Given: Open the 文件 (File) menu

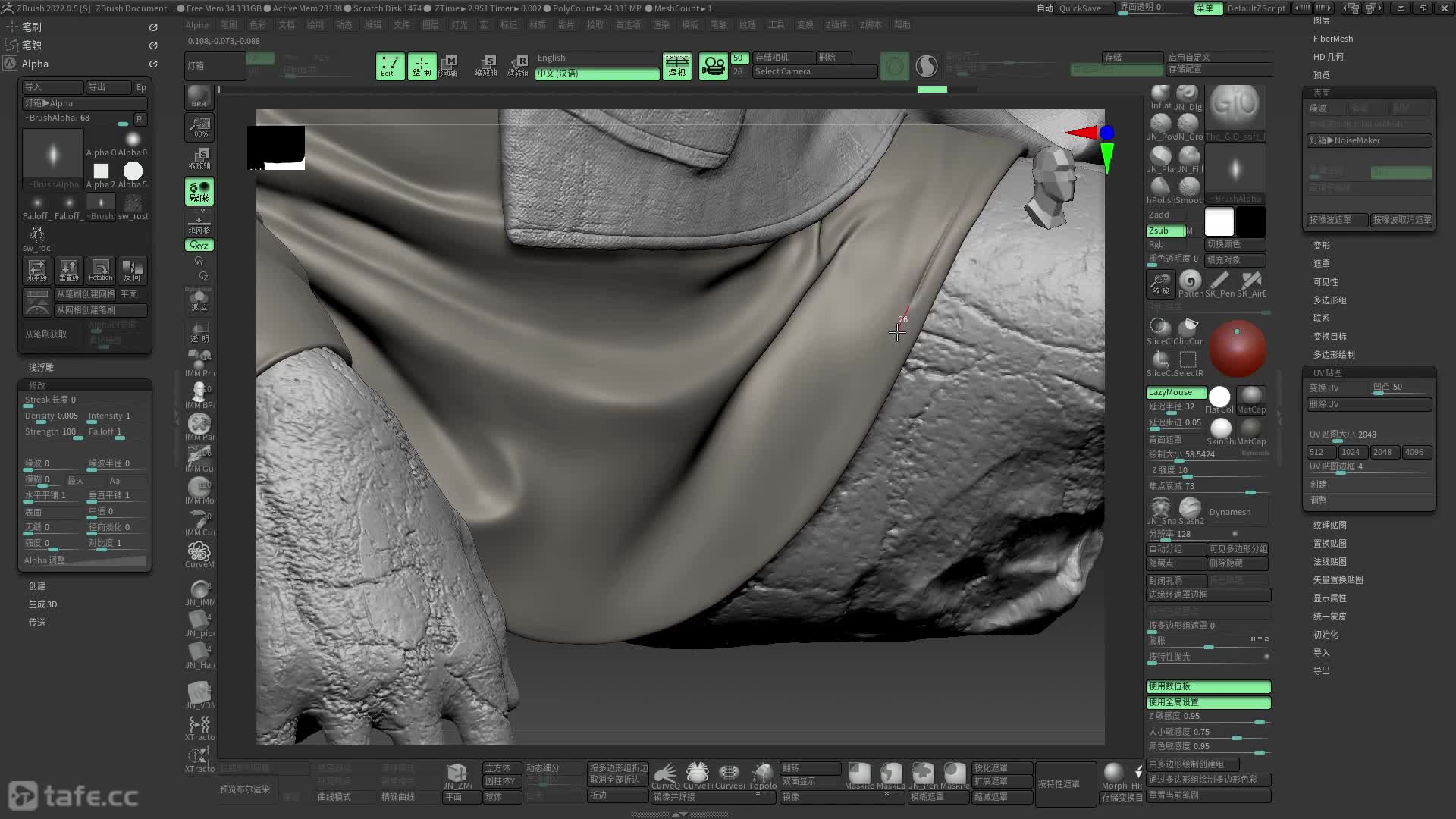Looking at the screenshot, I should [402, 25].
